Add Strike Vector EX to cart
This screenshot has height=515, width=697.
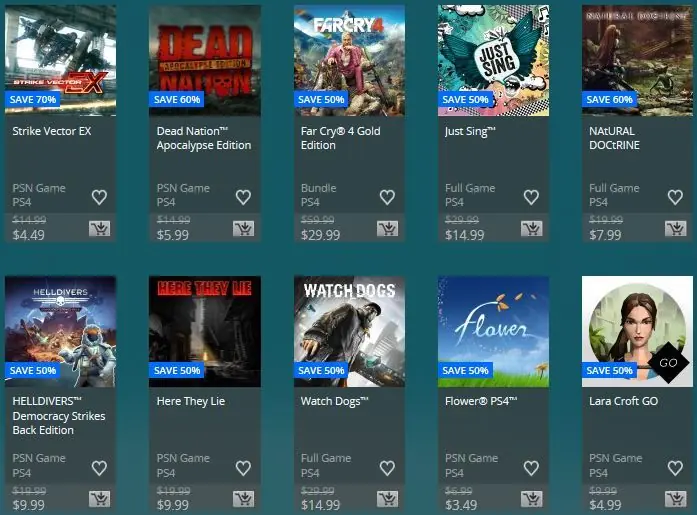(x=100, y=228)
